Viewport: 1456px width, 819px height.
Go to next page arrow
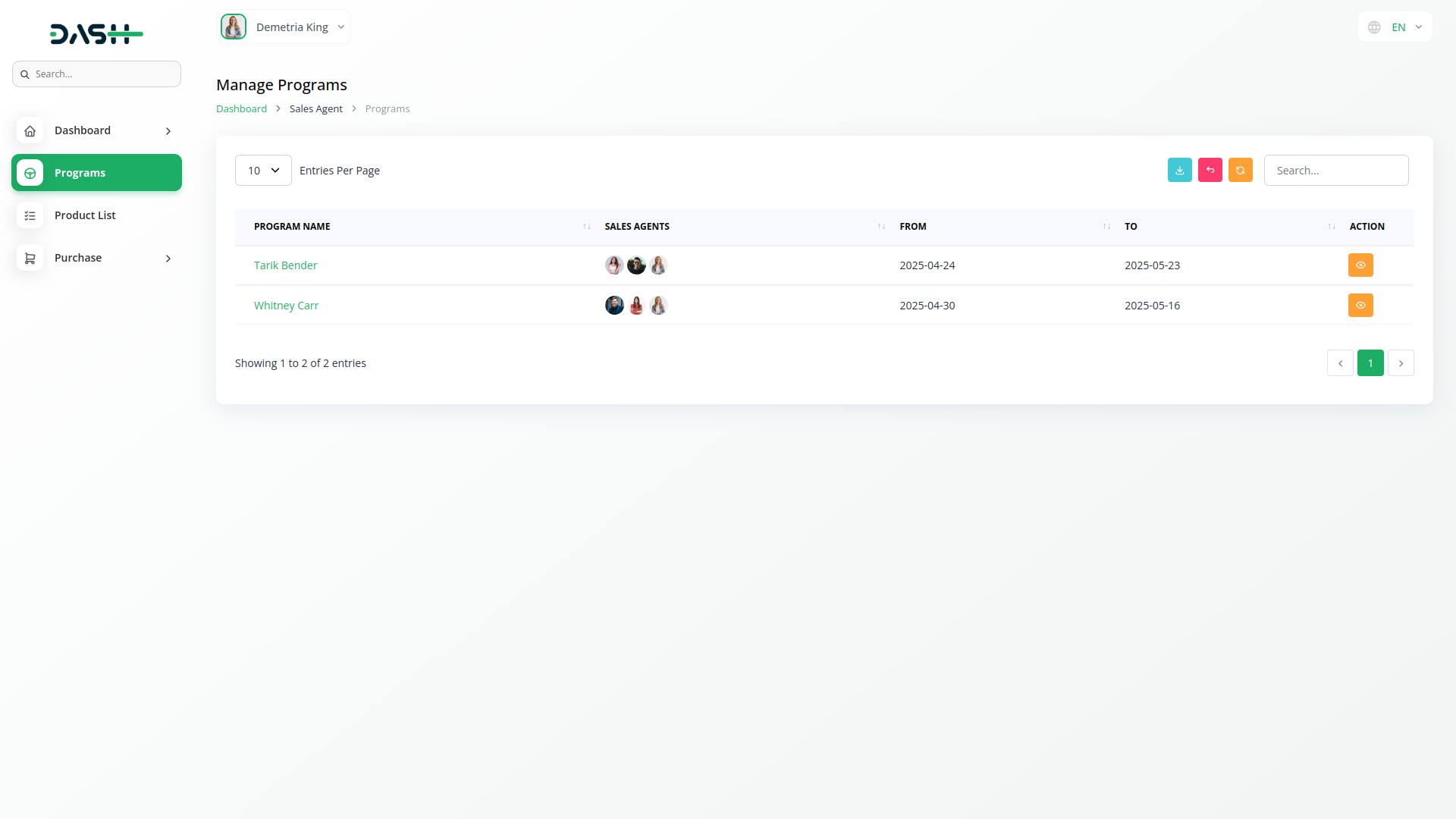1401,363
